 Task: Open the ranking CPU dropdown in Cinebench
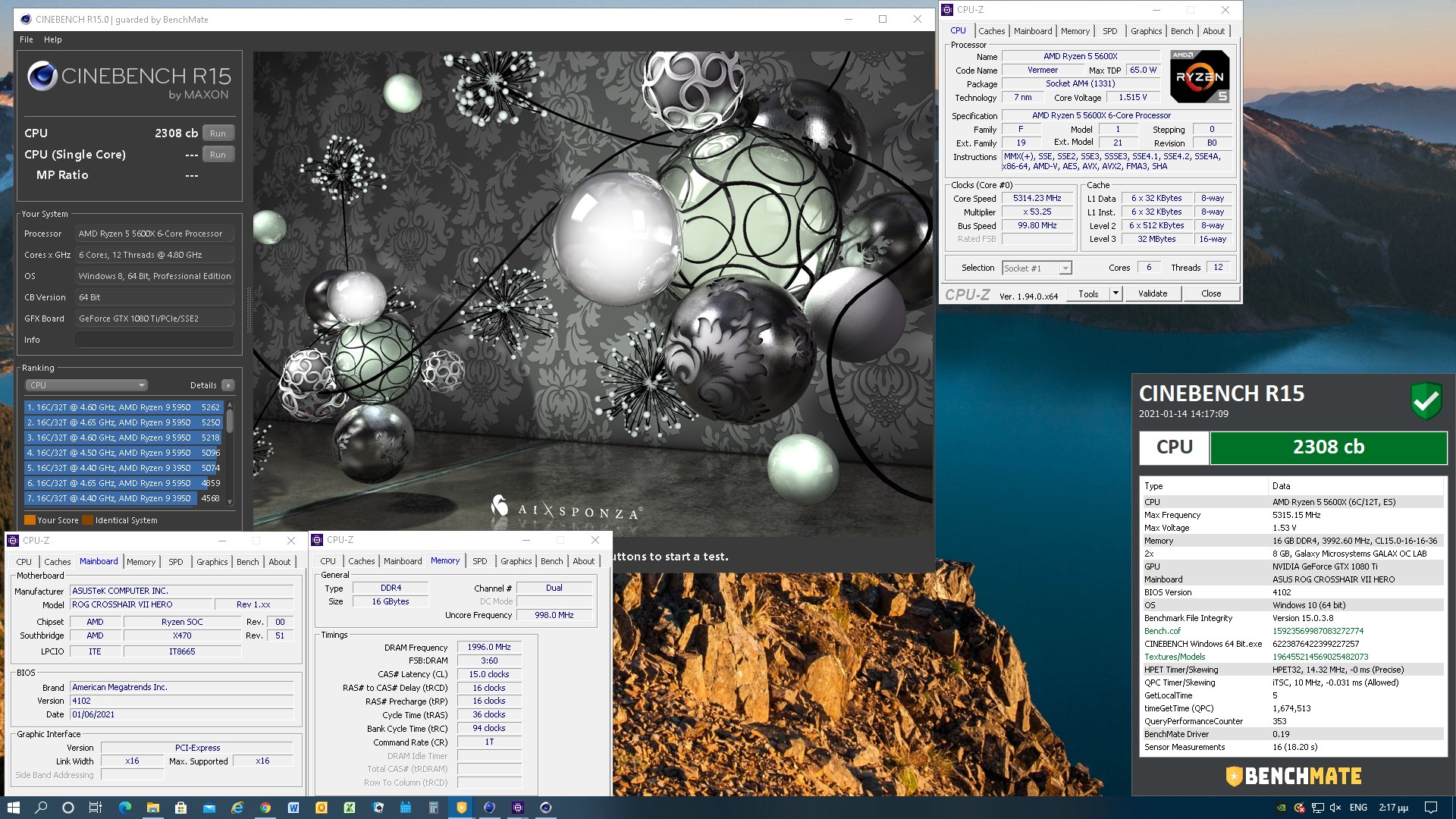[86, 385]
